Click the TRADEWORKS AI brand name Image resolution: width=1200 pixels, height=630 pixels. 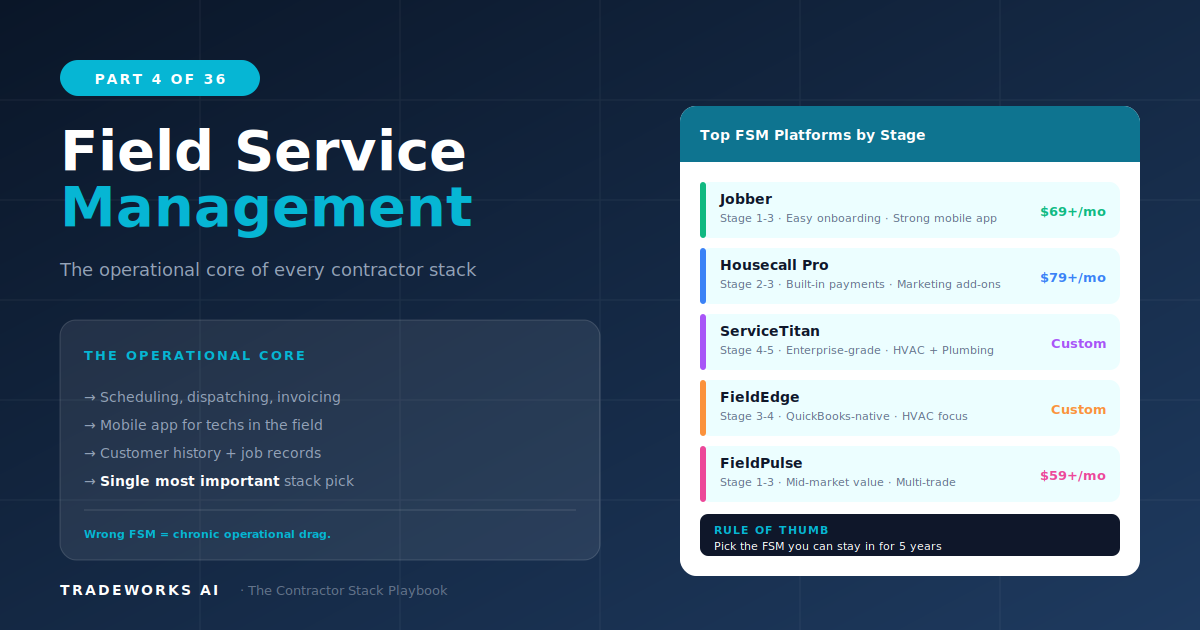(x=139, y=590)
